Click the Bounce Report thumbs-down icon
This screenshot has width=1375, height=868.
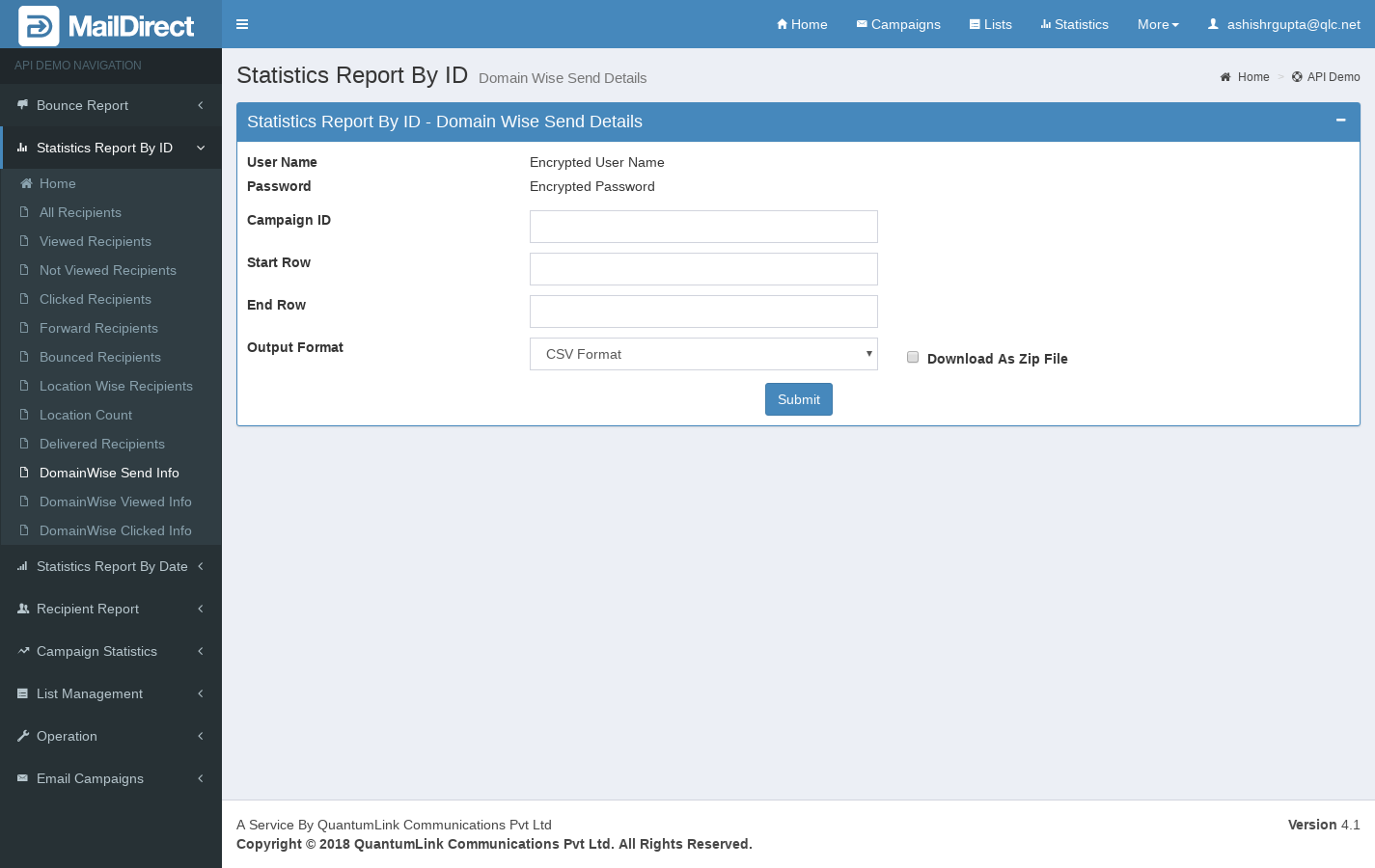coord(22,105)
